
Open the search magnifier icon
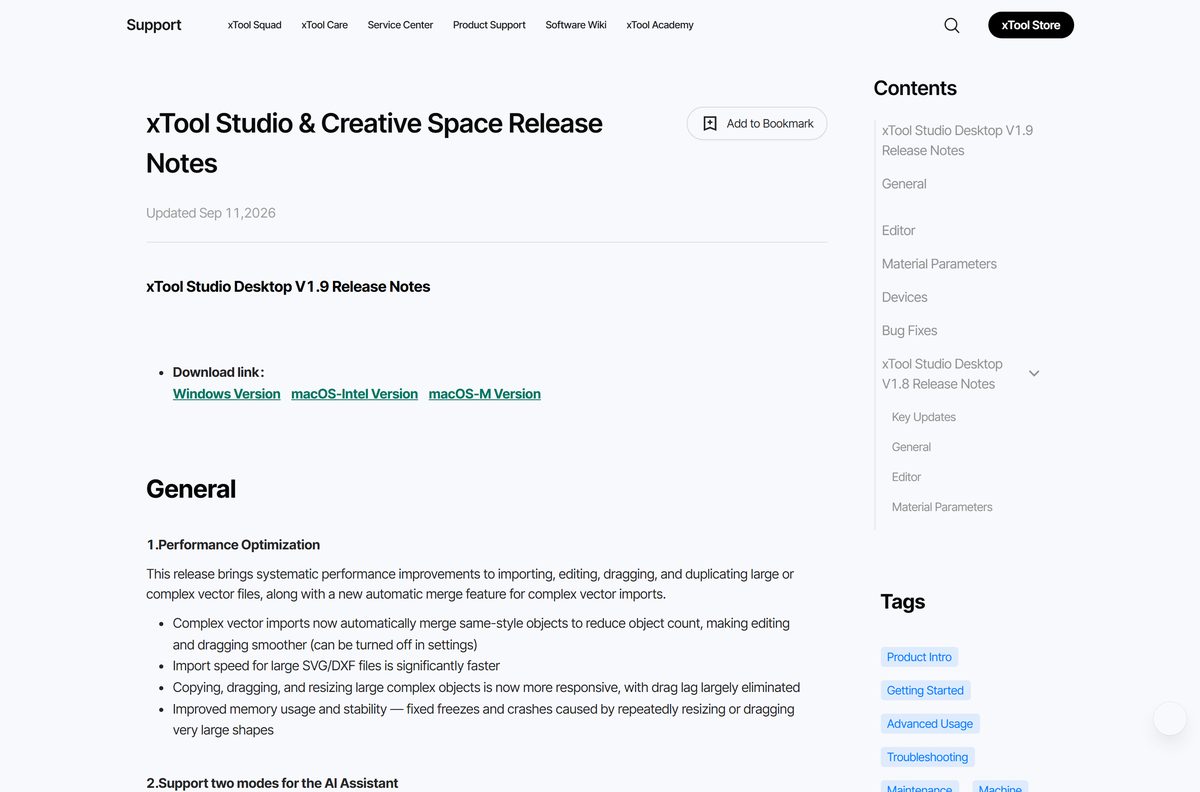click(x=952, y=25)
